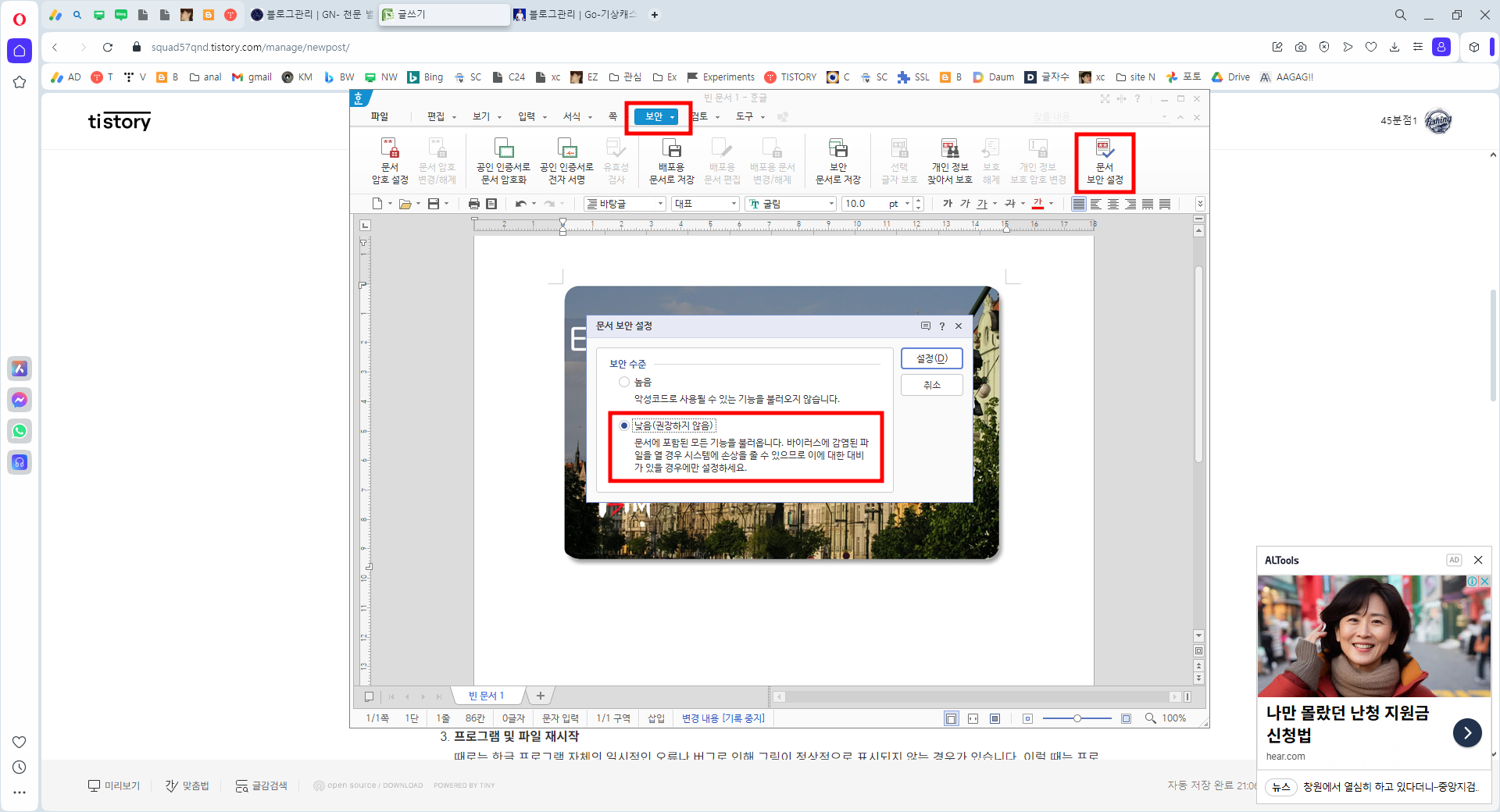
Task: Click the Opera logo menu icon
Action: point(20,19)
